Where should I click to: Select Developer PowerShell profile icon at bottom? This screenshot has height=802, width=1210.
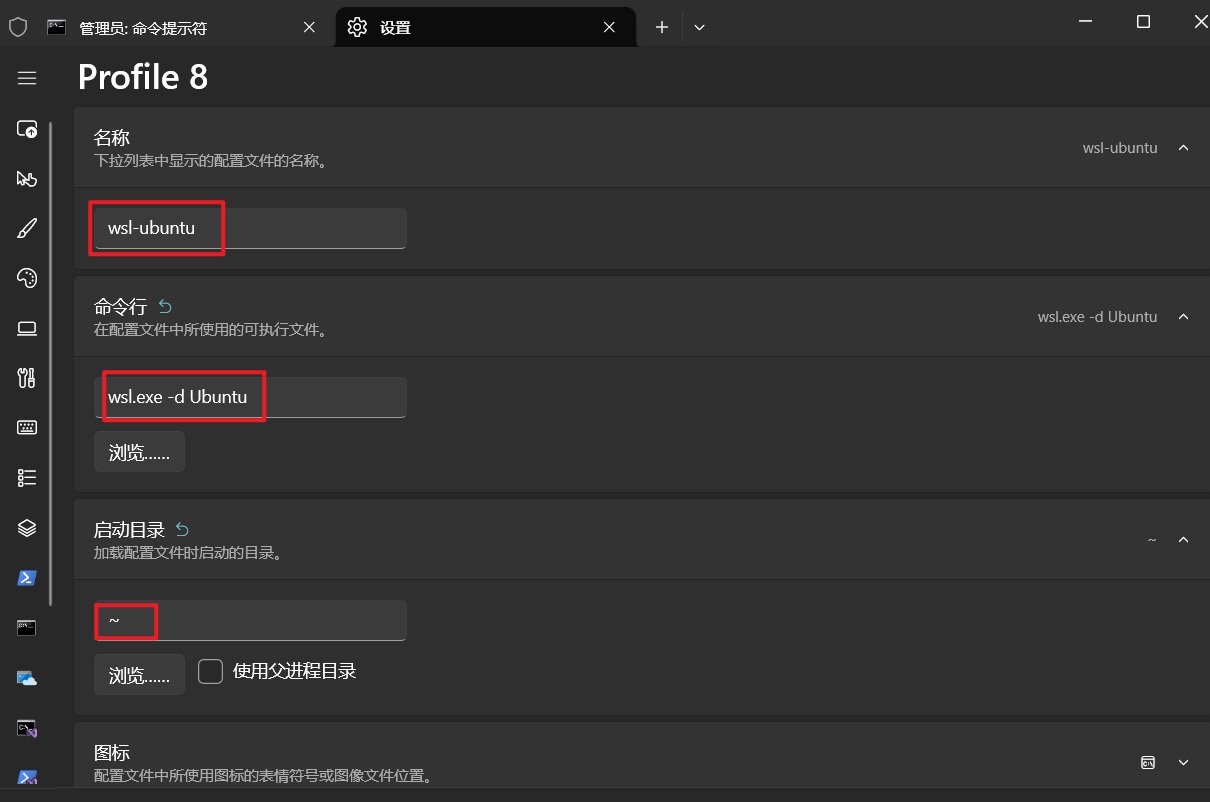[27, 777]
